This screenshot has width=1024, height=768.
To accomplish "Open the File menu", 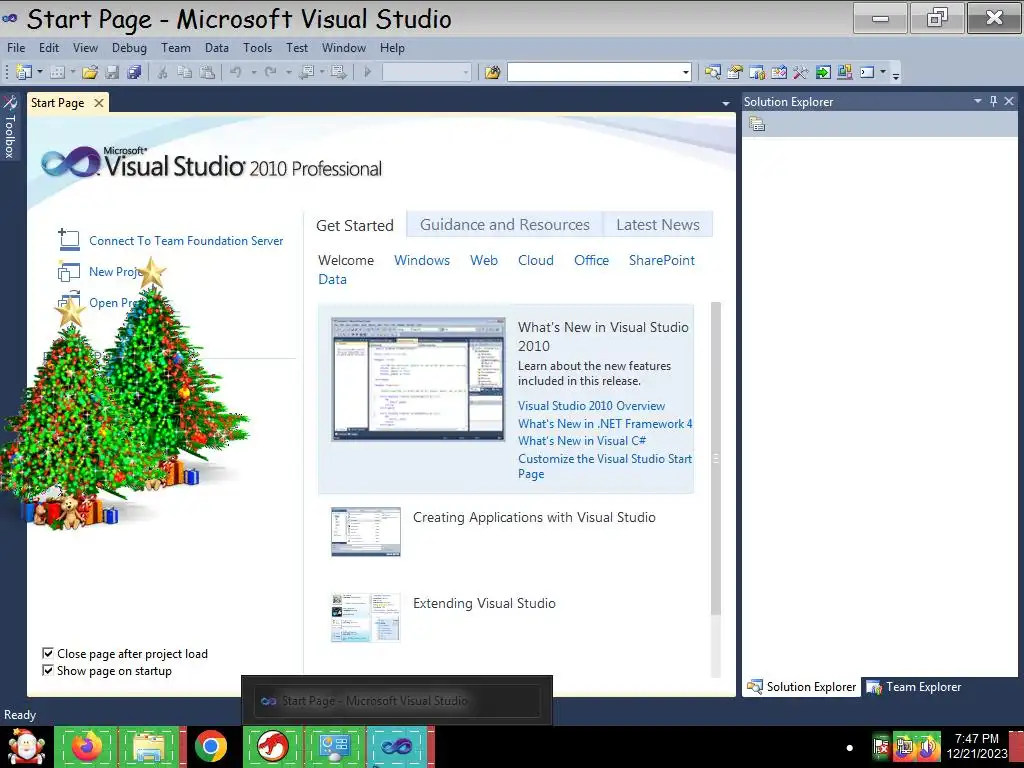I will (16, 48).
